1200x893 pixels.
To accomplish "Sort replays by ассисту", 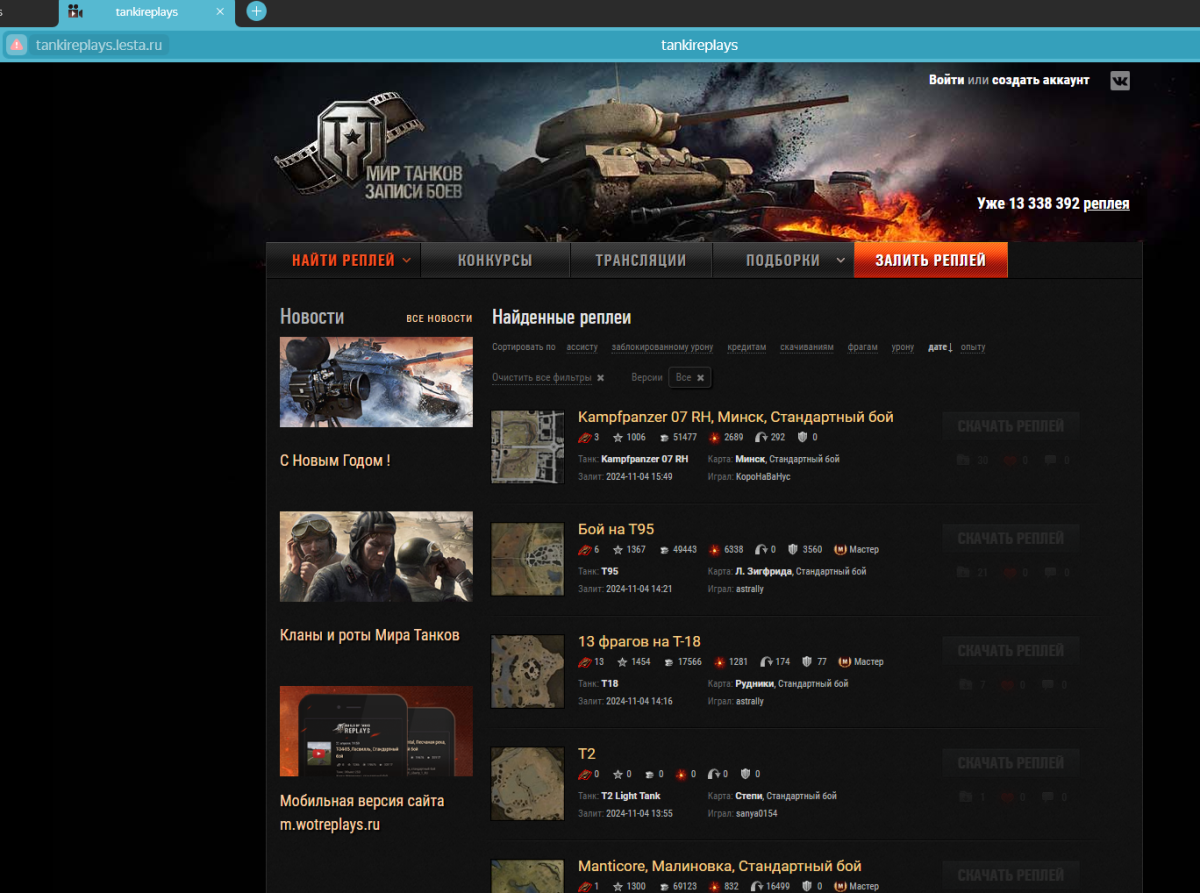I will [582, 347].
